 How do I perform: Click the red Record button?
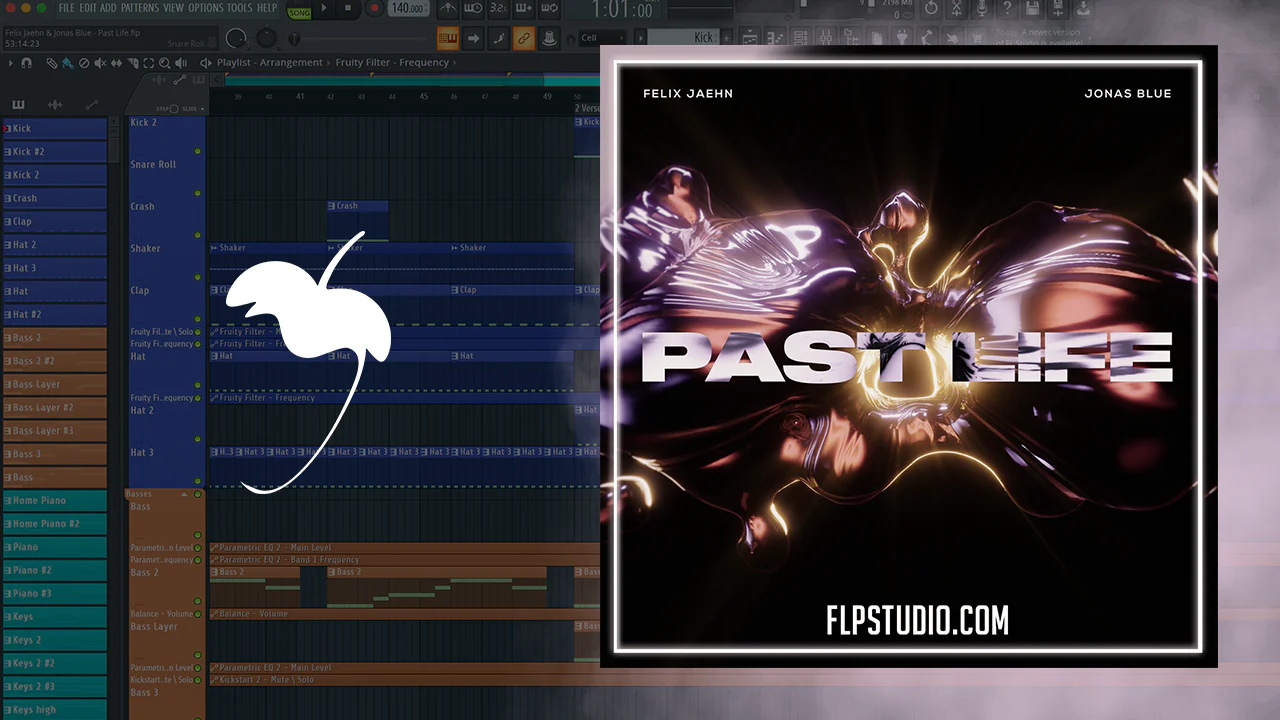point(375,9)
